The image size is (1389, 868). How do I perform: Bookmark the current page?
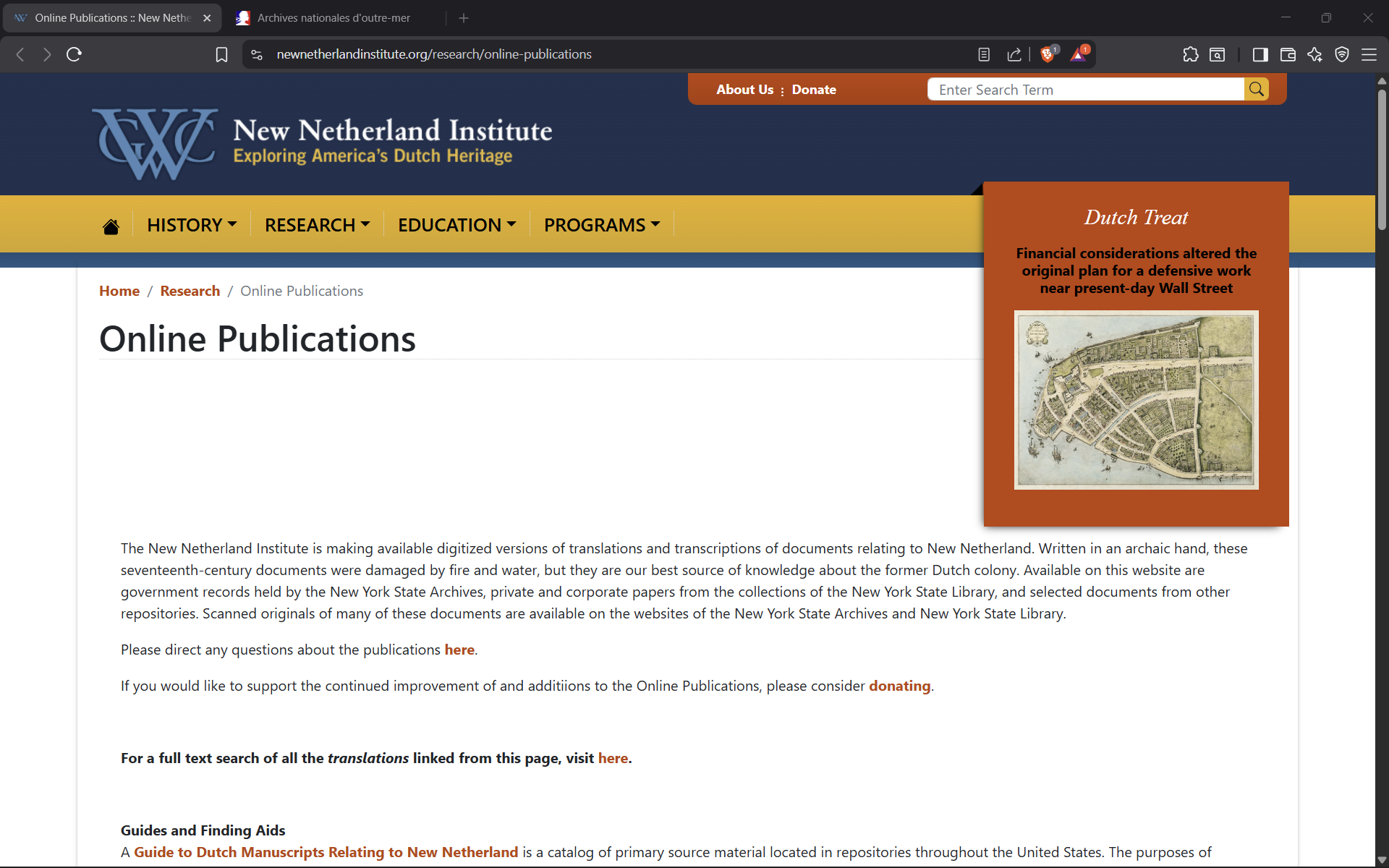[x=221, y=54]
